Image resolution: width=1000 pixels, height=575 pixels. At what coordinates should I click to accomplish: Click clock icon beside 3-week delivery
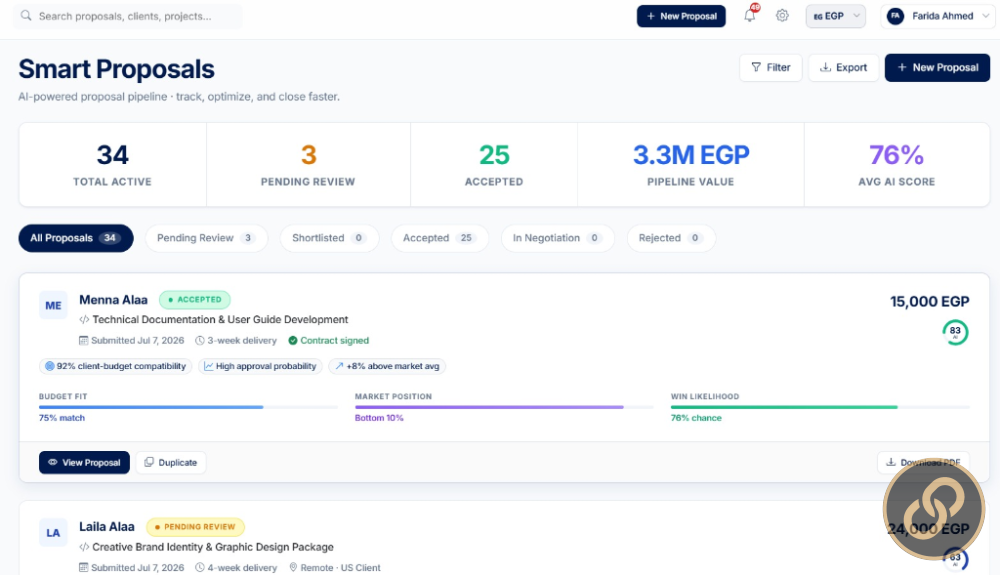tap(200, 340)
